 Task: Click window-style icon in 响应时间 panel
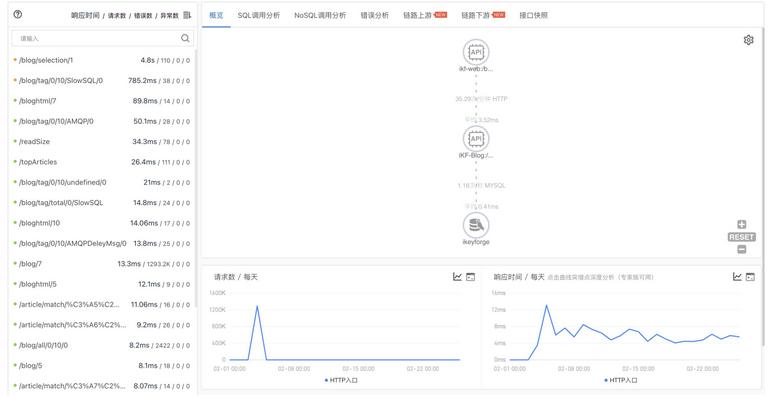pos(751,277)
